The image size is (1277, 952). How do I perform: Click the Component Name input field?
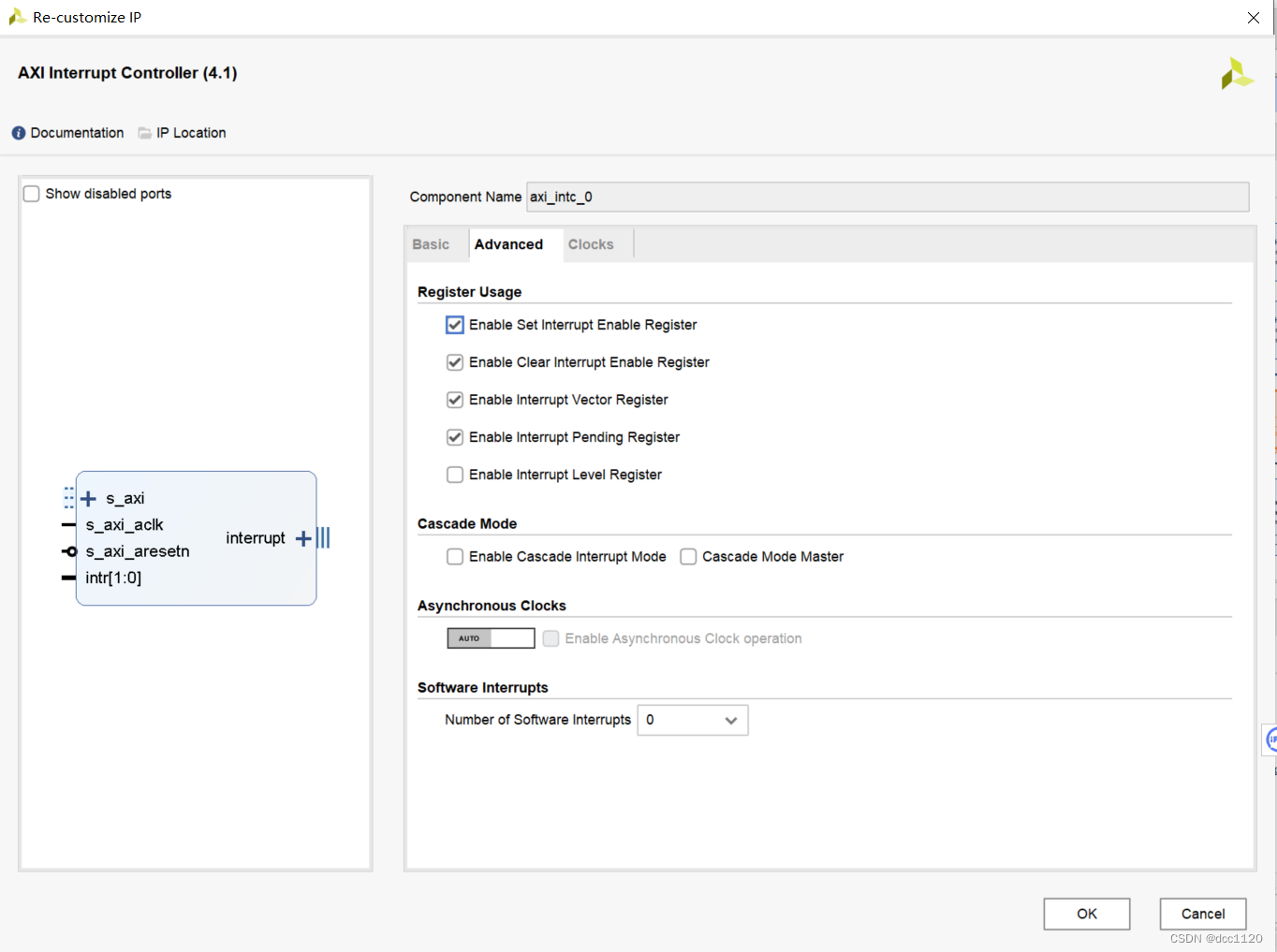click(x=888, y=197)
